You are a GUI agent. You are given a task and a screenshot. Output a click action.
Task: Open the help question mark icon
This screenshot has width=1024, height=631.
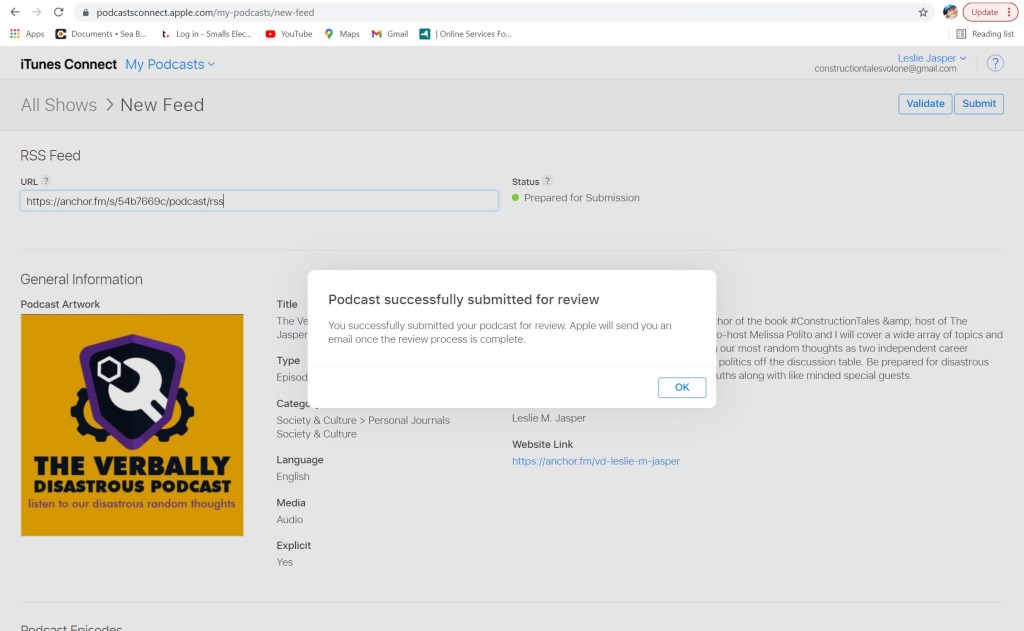(995, 63)
